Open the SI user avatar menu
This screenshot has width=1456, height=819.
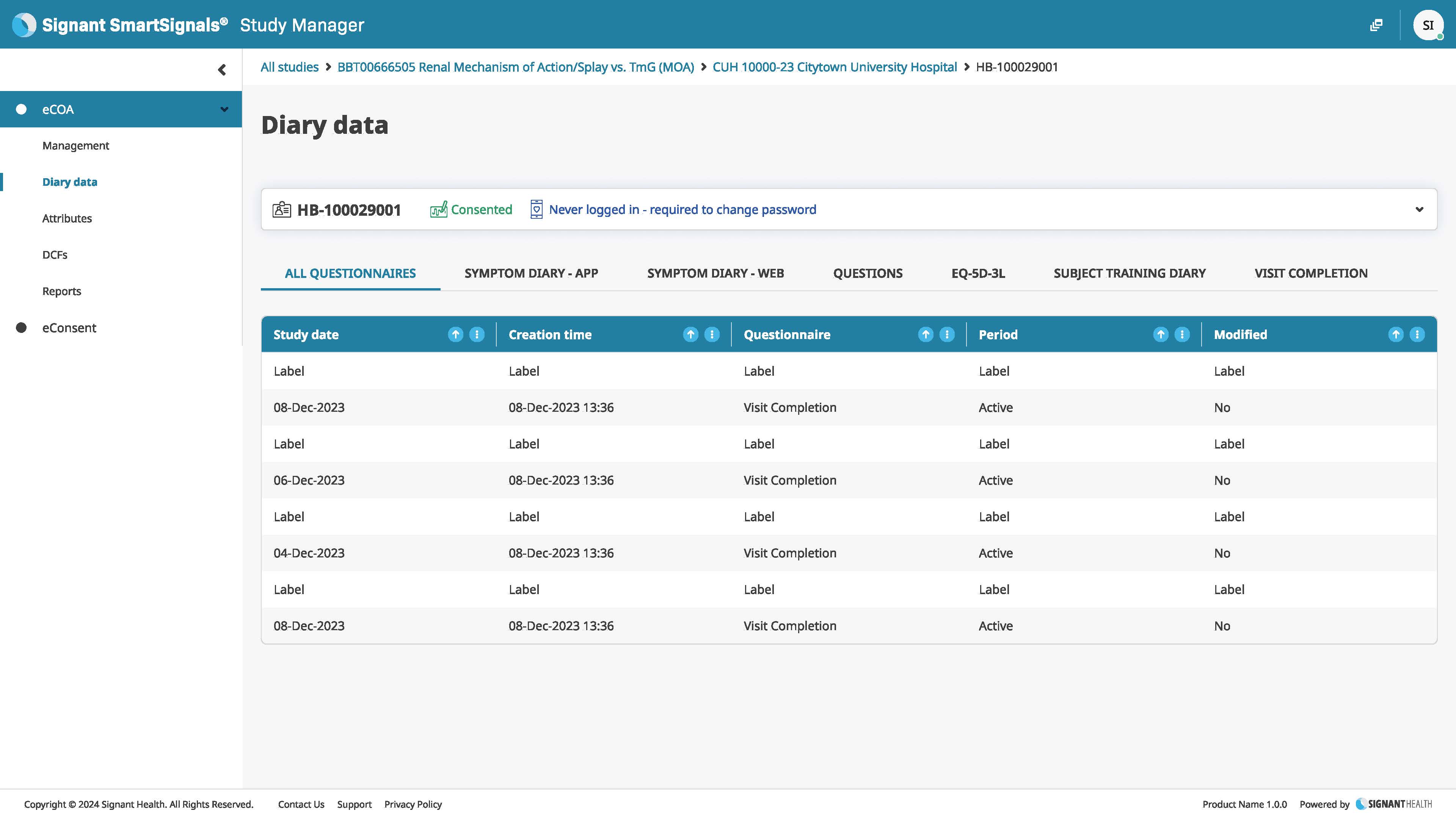pyautogui.click(x=1428, y=25)
